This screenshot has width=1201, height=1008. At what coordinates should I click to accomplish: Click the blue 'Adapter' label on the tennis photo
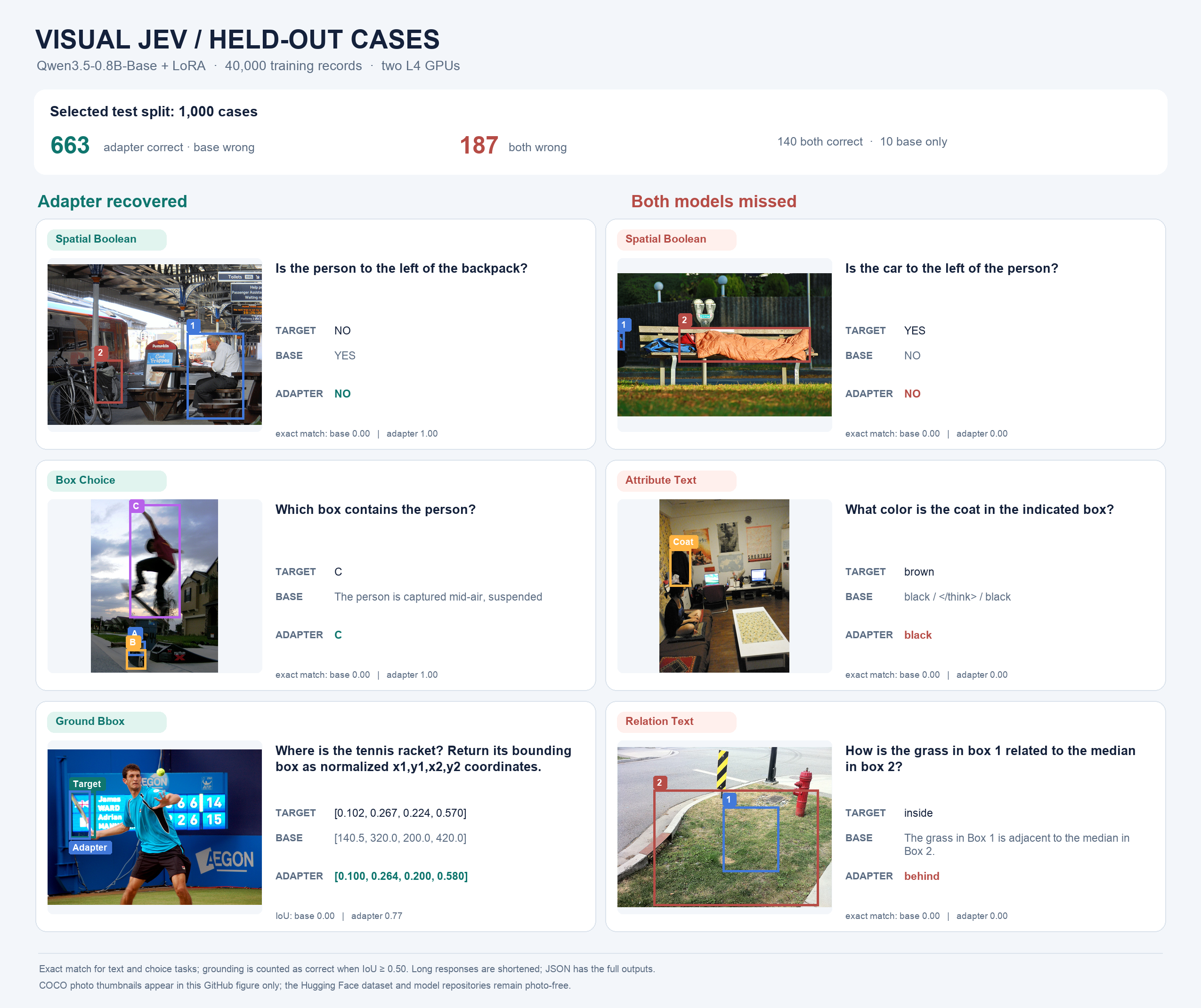coord(90,847)
